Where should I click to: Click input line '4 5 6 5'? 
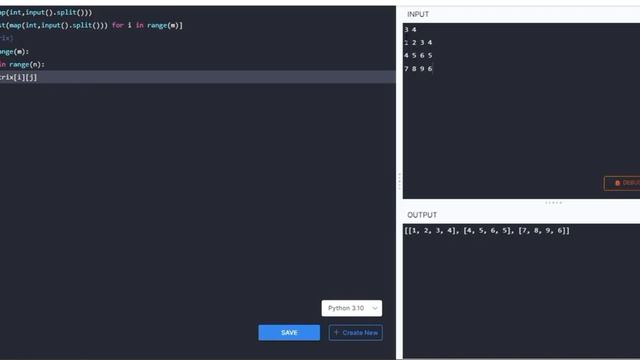418,56
